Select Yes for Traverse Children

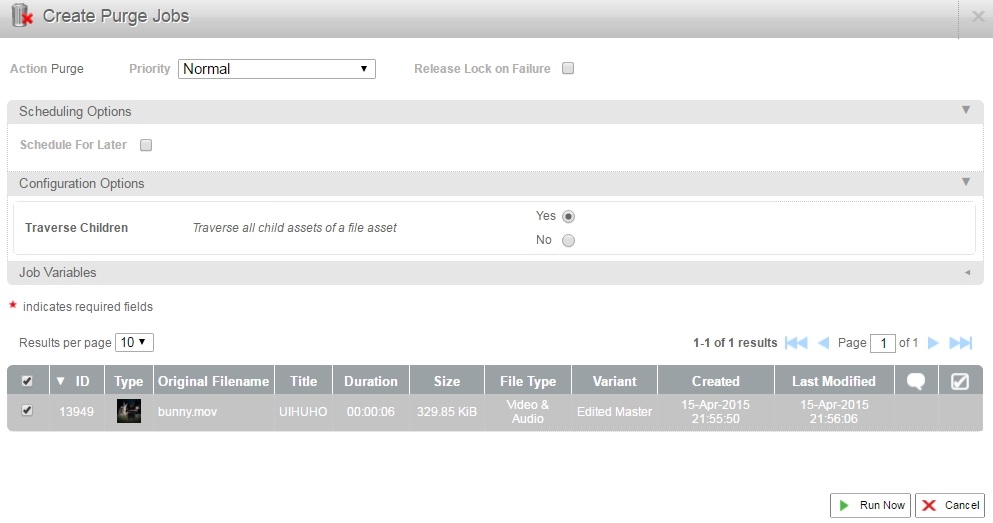click(568, 216)
